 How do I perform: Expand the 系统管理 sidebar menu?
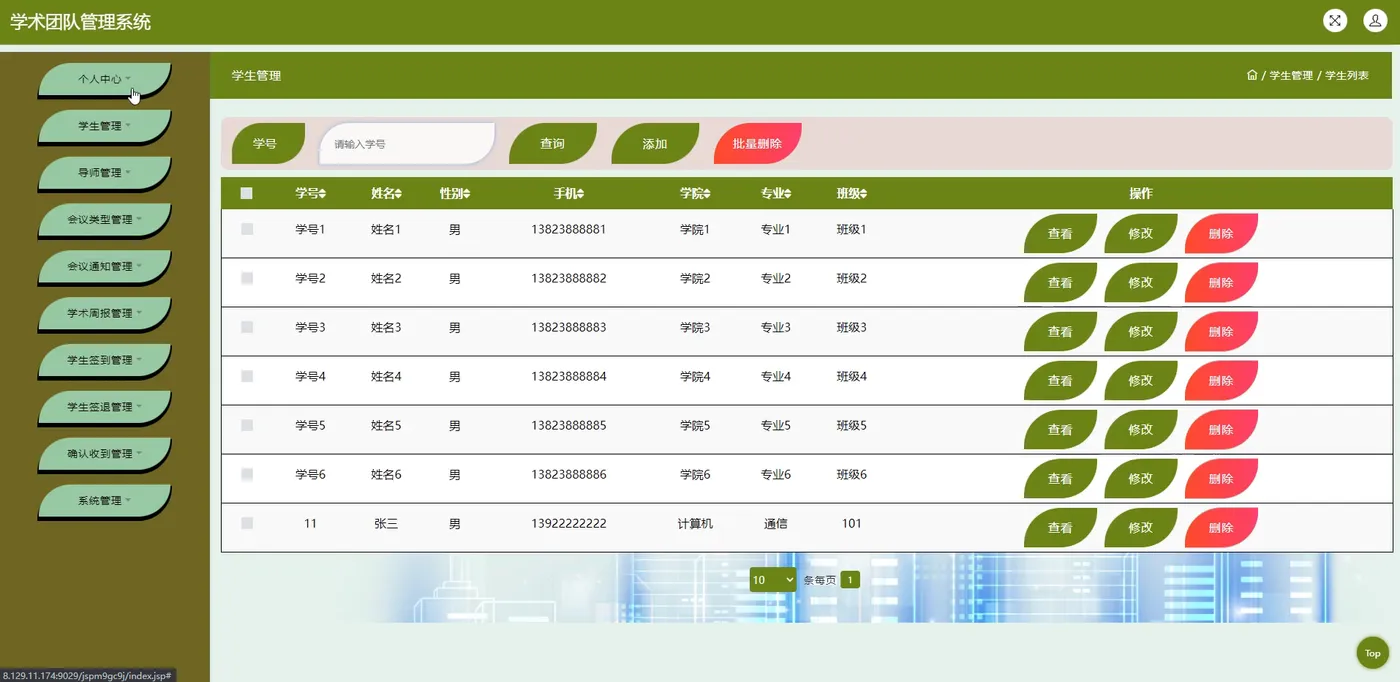tap(105, 501)
